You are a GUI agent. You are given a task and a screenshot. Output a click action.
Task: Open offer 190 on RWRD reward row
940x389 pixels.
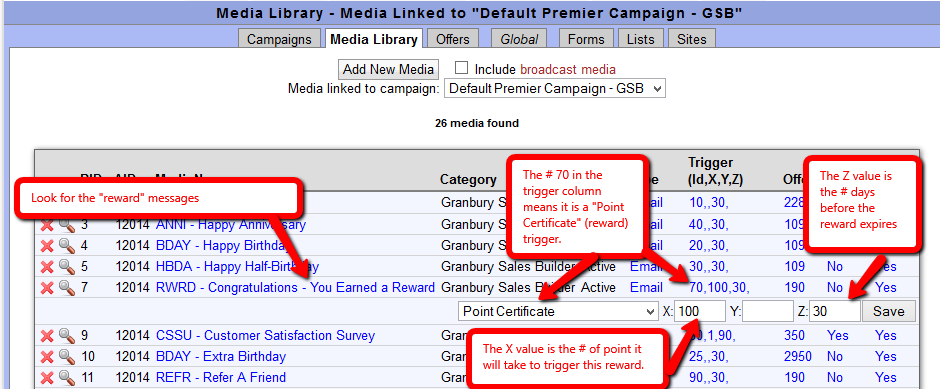tap(794, 288)
